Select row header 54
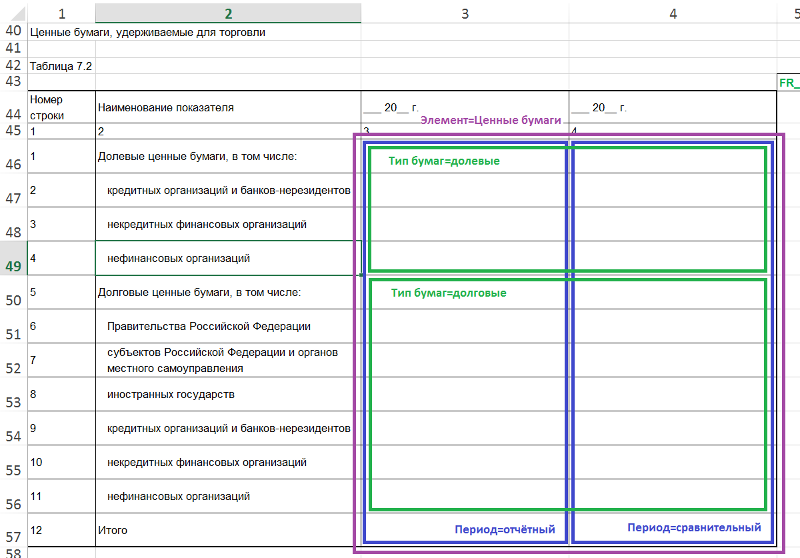Image resolution: width=800 pixels, height=558 pixels. click(x=13, y=428)
